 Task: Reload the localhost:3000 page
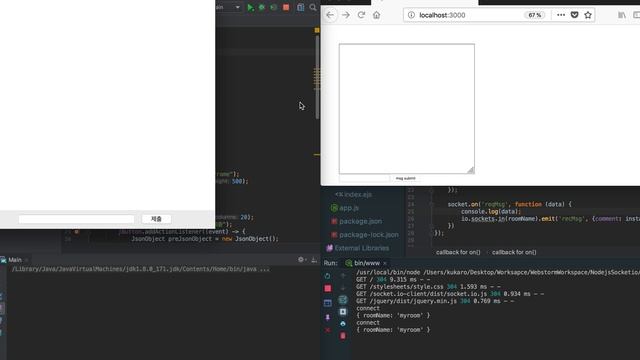(361, 15)
